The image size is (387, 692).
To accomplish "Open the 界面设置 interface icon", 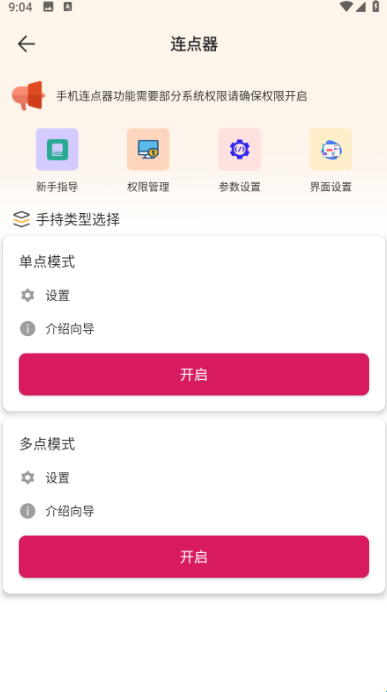I will [x=331, y=150].
